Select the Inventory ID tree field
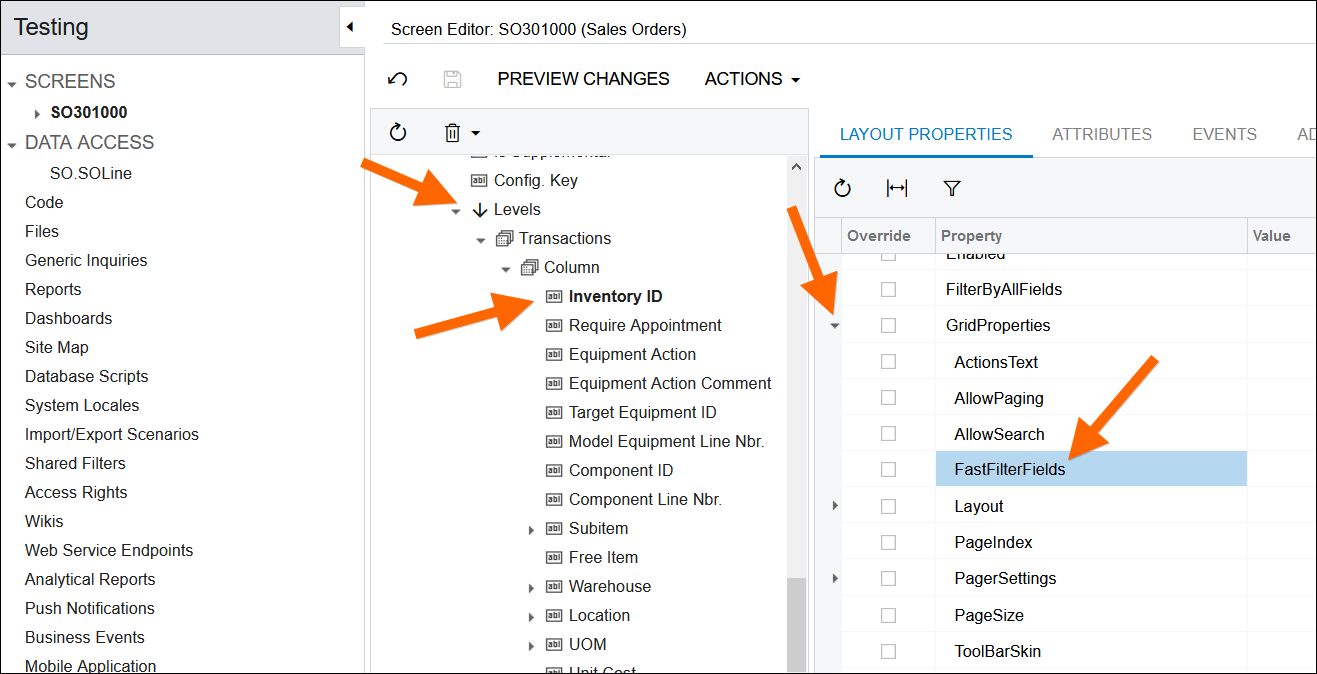The width and height of the screenshot is (1317, 674). [615, 296]
